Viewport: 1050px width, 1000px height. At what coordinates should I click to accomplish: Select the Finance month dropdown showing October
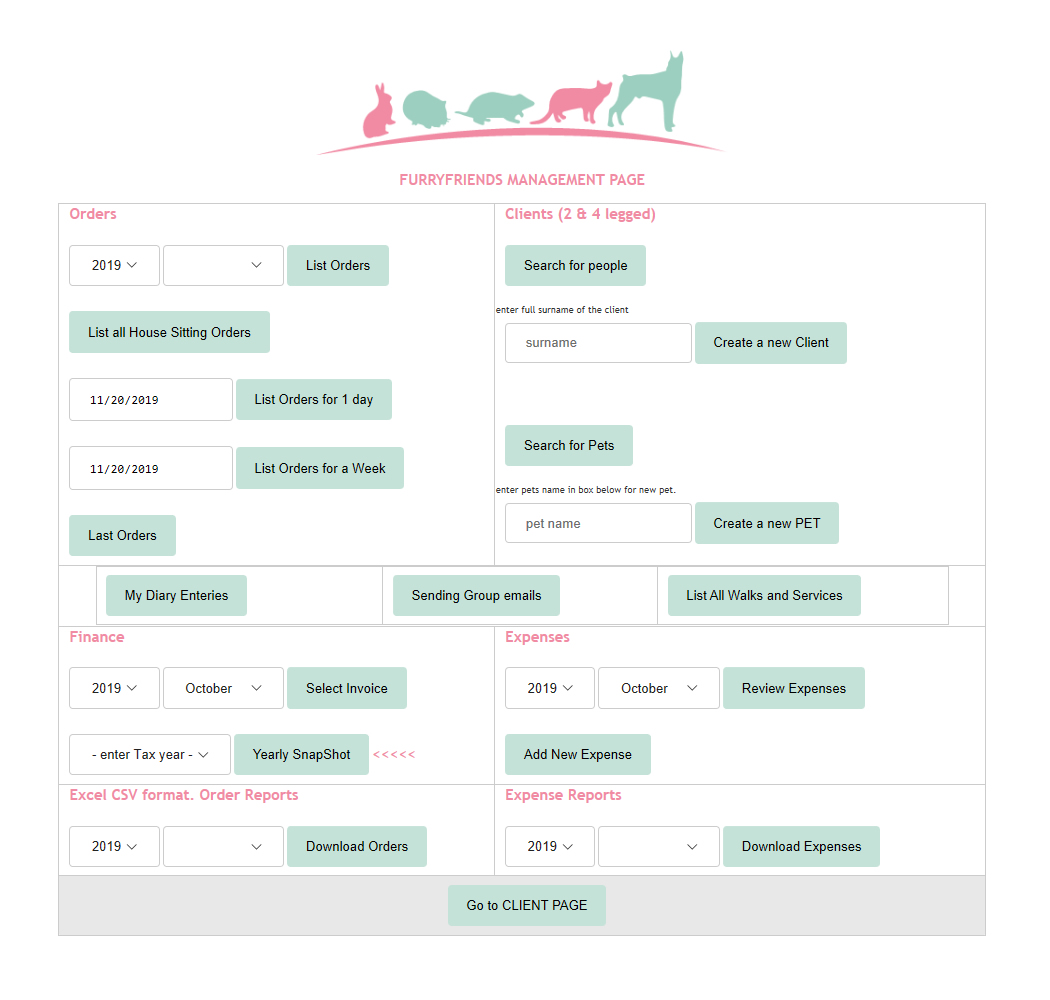[223, 689]
